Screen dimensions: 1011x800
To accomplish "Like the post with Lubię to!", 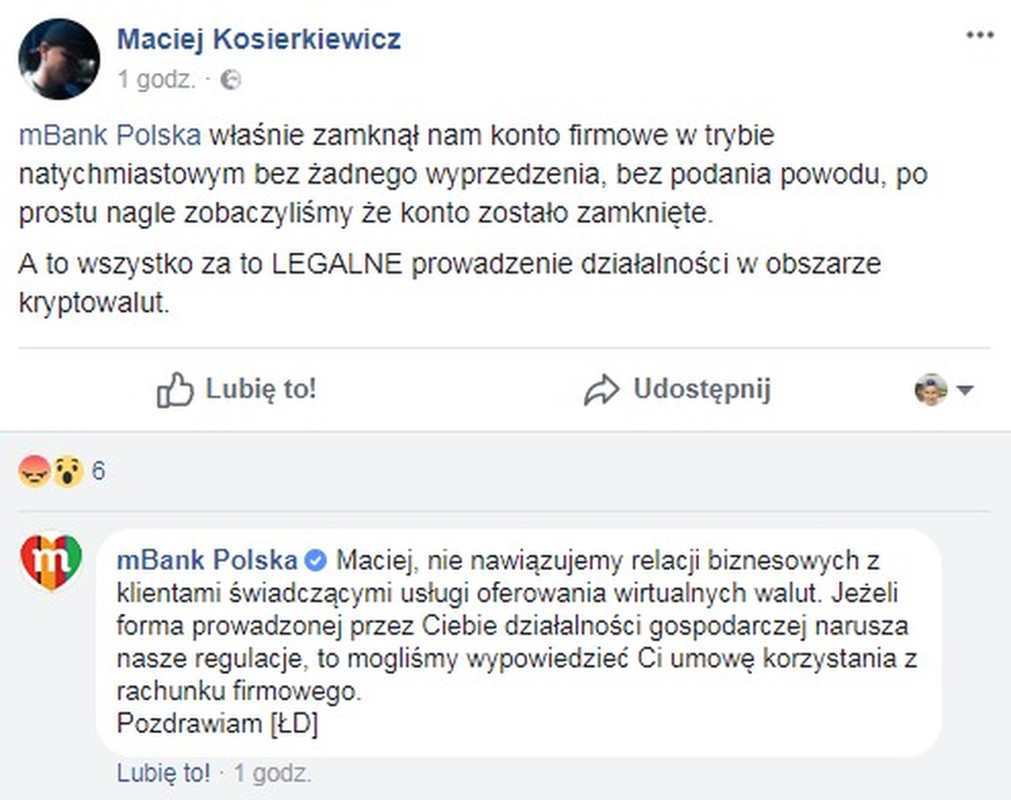I will point(263,390).
